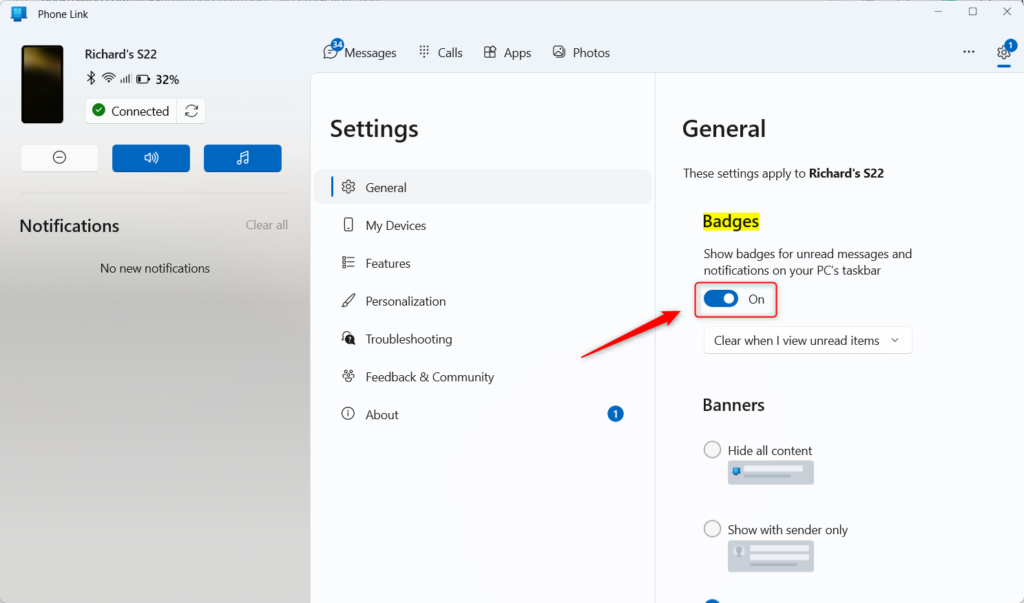The height and width of the screenshot is (603, 1024).
Task: Click the Bluetooth status icon
Action: pos(91,78)
